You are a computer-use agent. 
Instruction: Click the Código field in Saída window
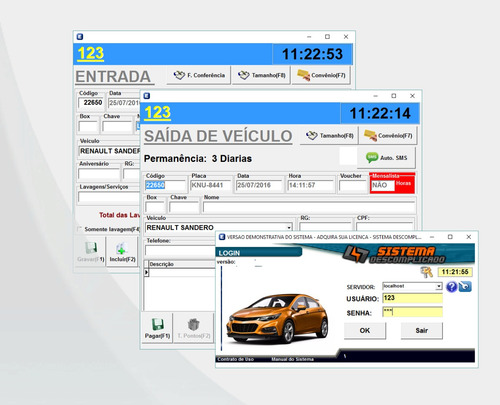click(x=165, y=185)
